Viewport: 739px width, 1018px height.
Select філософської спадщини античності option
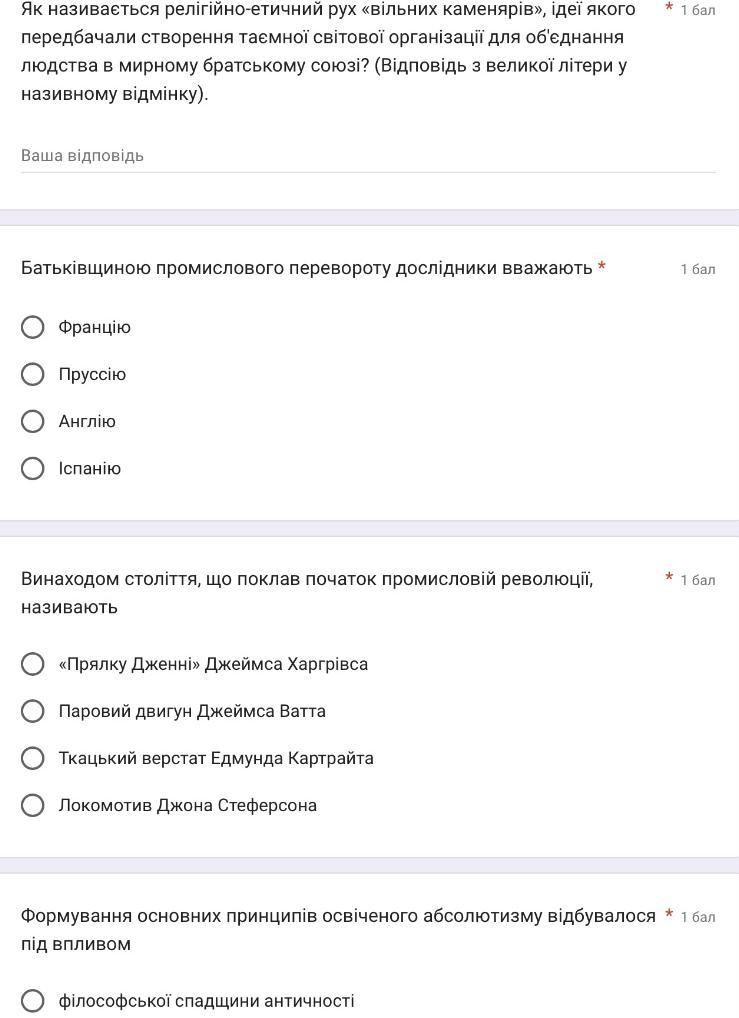click(33, 1001)
